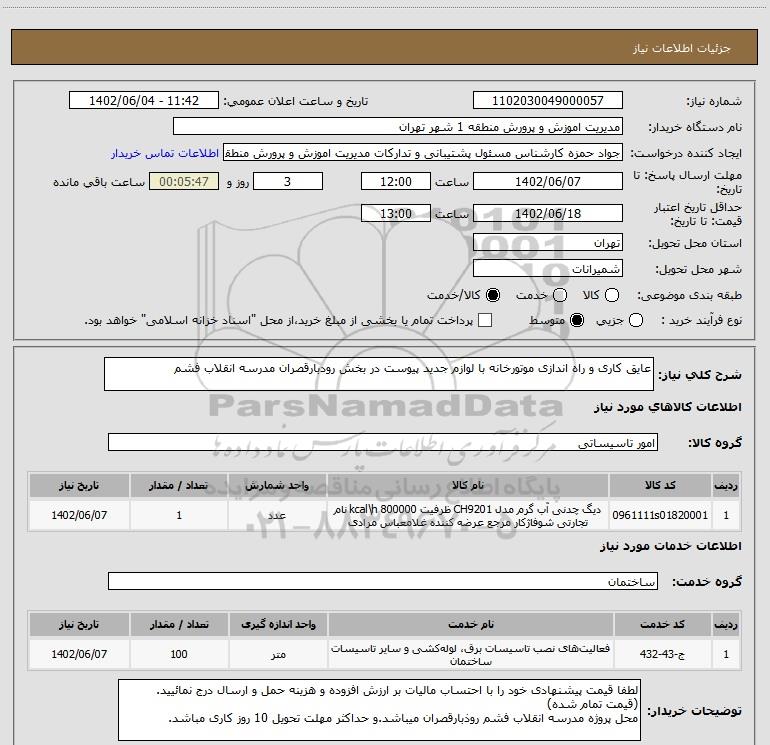Toggle the Islamic treasury bonds payment checkbox
The height and width of the screenshot is (745, 770).
point(485,320)
